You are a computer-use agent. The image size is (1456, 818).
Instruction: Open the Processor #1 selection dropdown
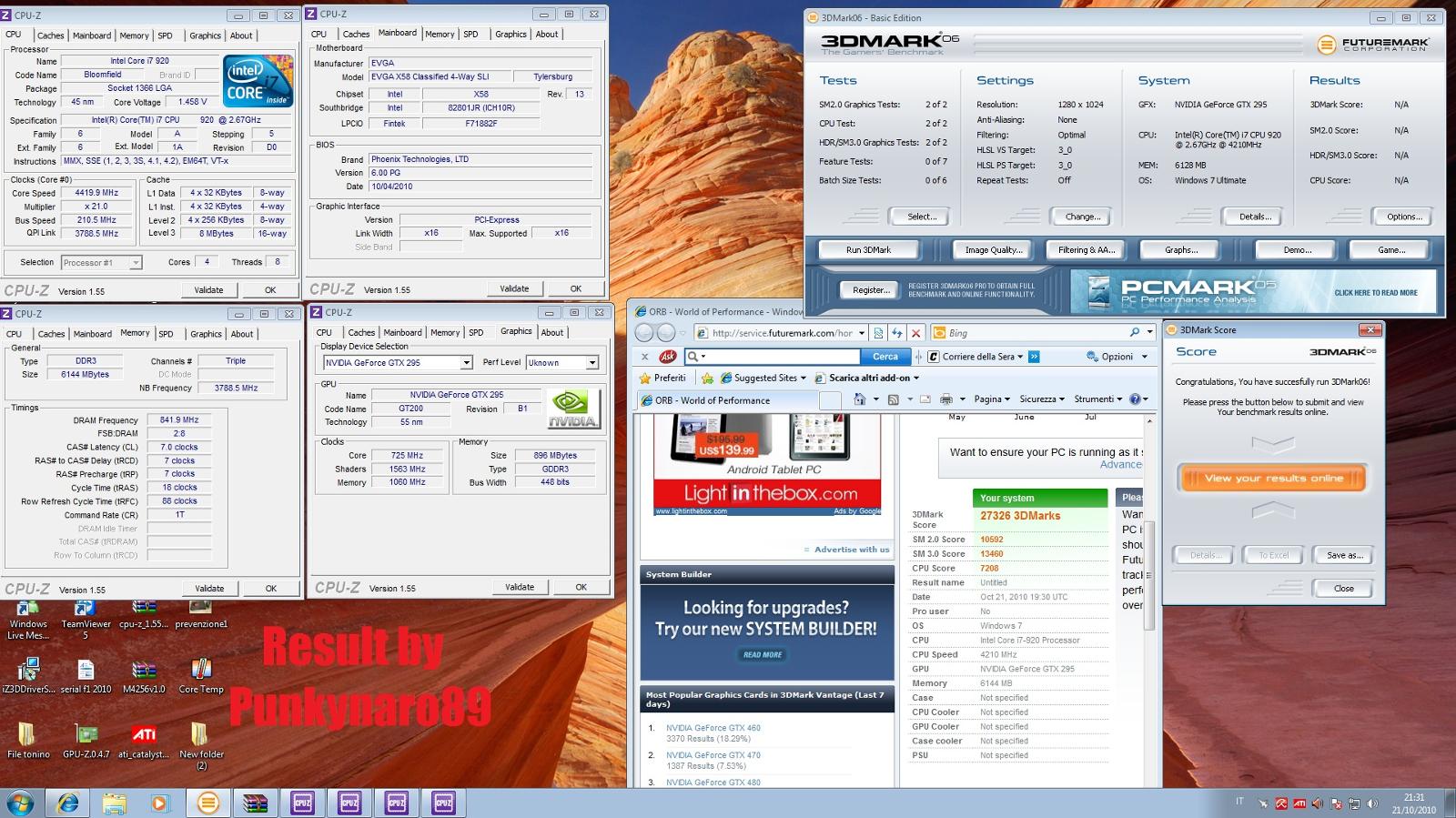pos(136,263)
